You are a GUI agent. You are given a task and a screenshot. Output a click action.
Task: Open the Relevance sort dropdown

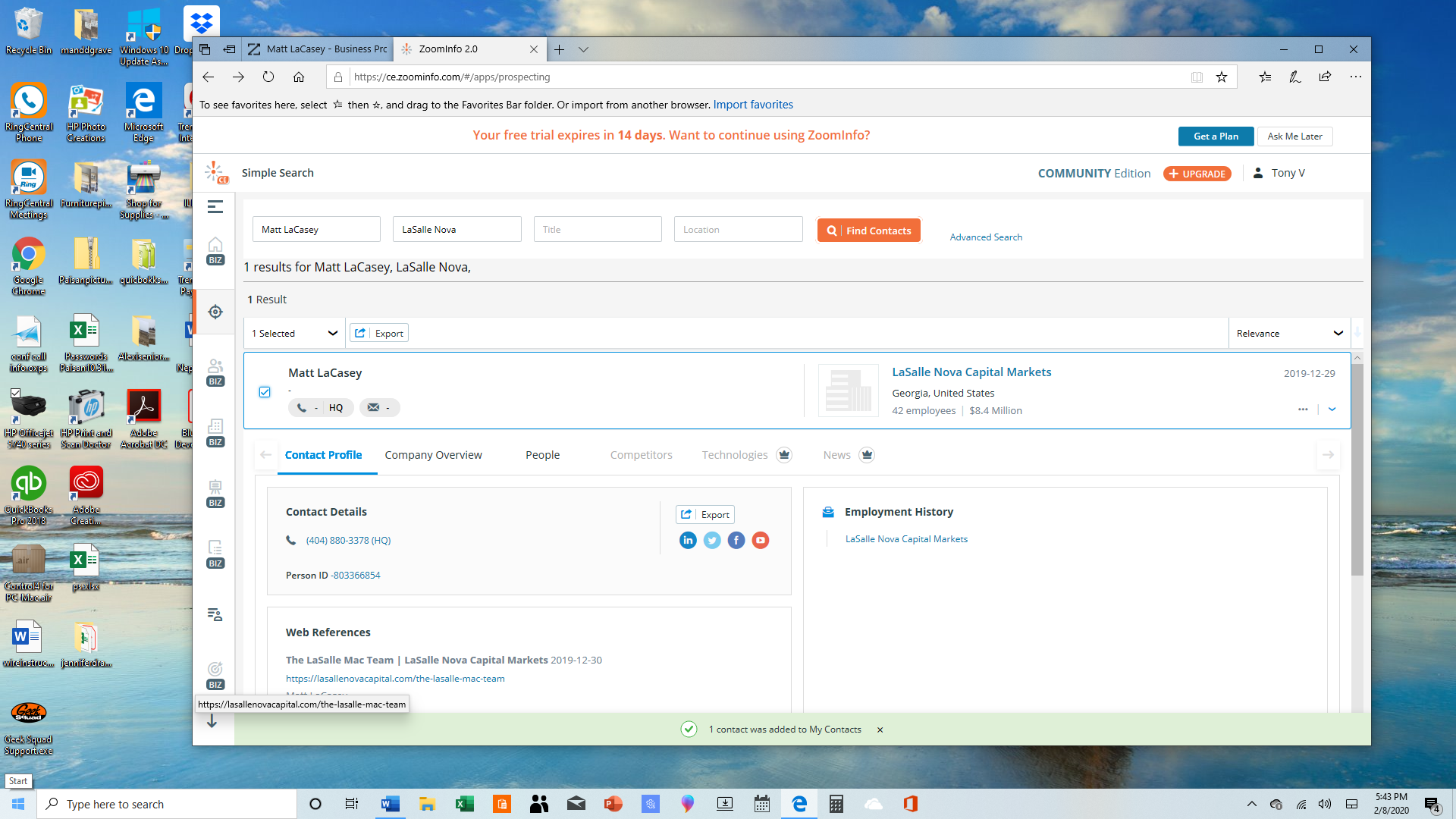[1289, 334]
